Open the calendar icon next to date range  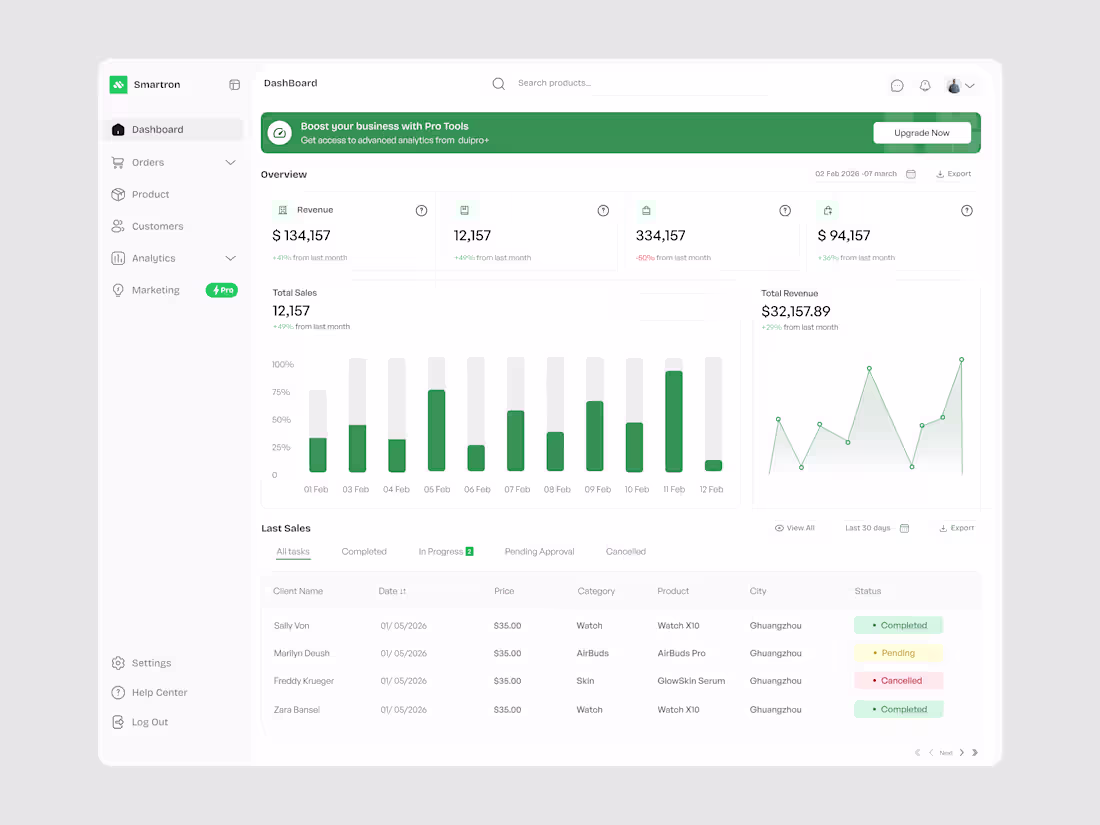point(911,173)
